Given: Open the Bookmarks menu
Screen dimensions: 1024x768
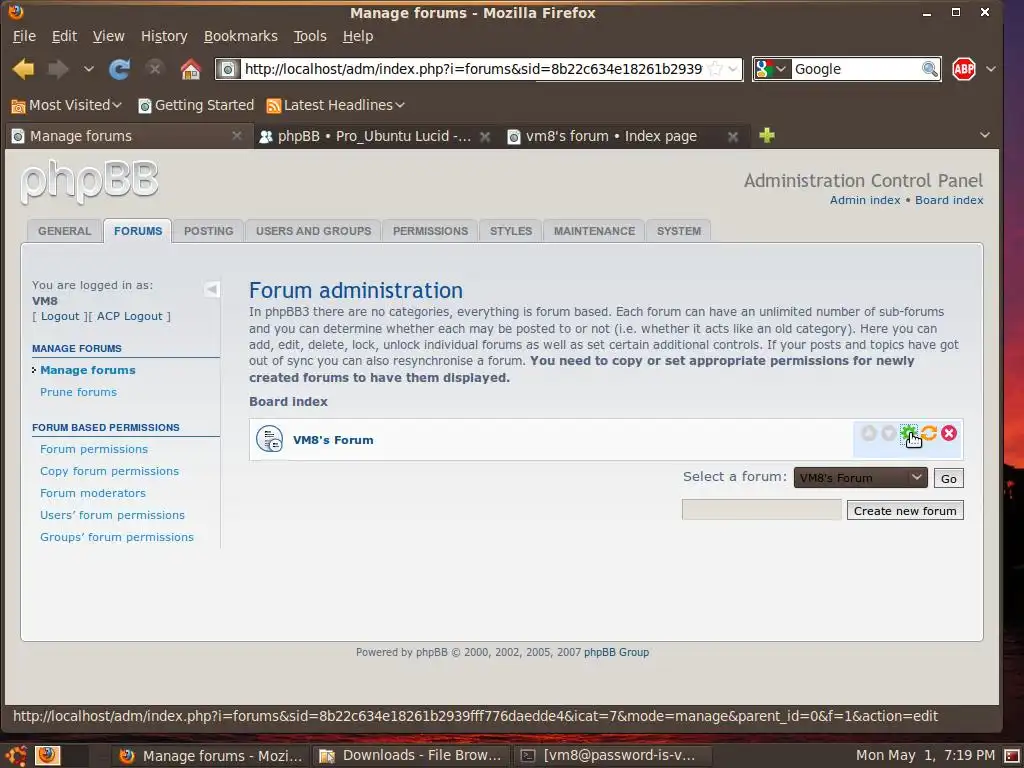Looking at the screenshot, I should pos(240,36).
